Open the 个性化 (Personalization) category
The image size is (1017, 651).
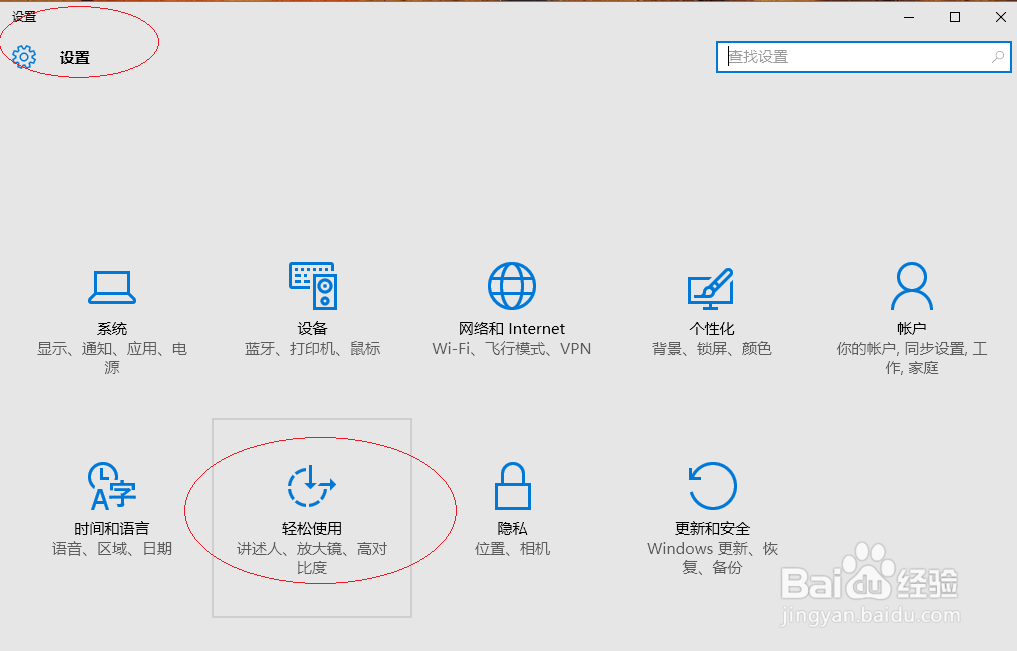pyautogui.click(x=711, y=310)
